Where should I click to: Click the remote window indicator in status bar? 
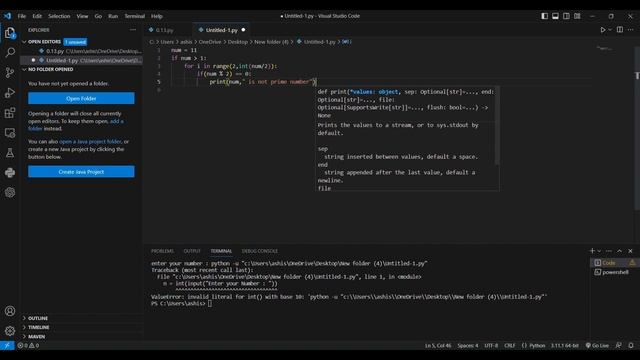point(7,345)
